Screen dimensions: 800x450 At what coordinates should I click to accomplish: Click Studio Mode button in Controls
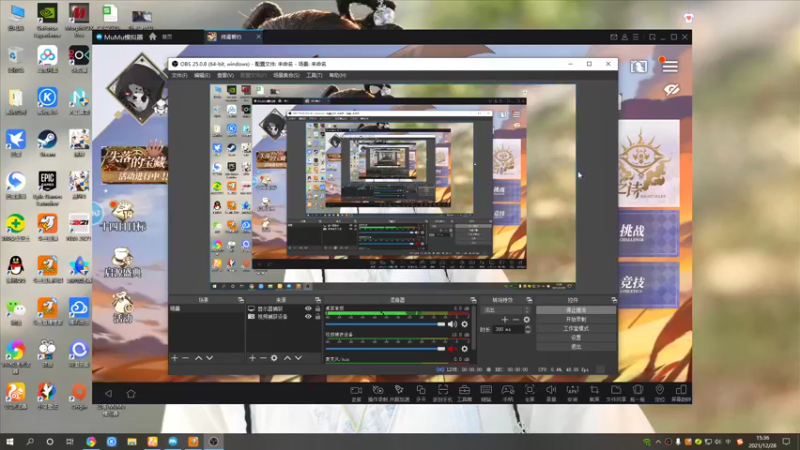point(576,329)
